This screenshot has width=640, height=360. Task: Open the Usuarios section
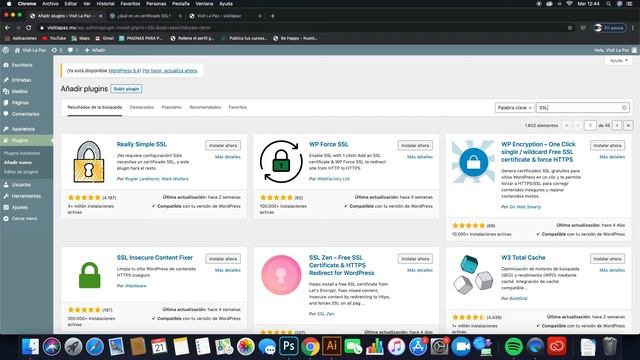pyautogui.click(x=21, y=185)
